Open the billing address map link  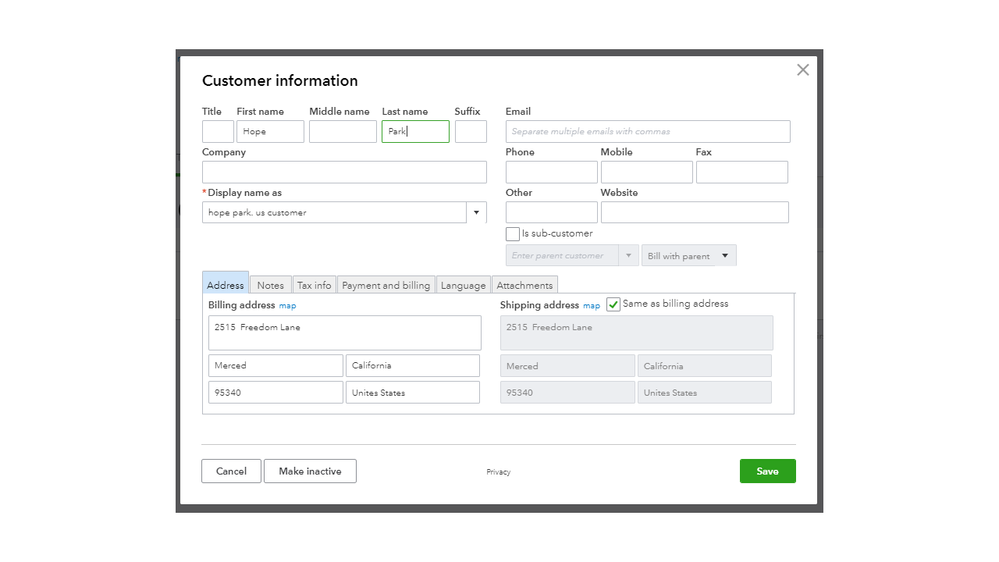(287, 305)
